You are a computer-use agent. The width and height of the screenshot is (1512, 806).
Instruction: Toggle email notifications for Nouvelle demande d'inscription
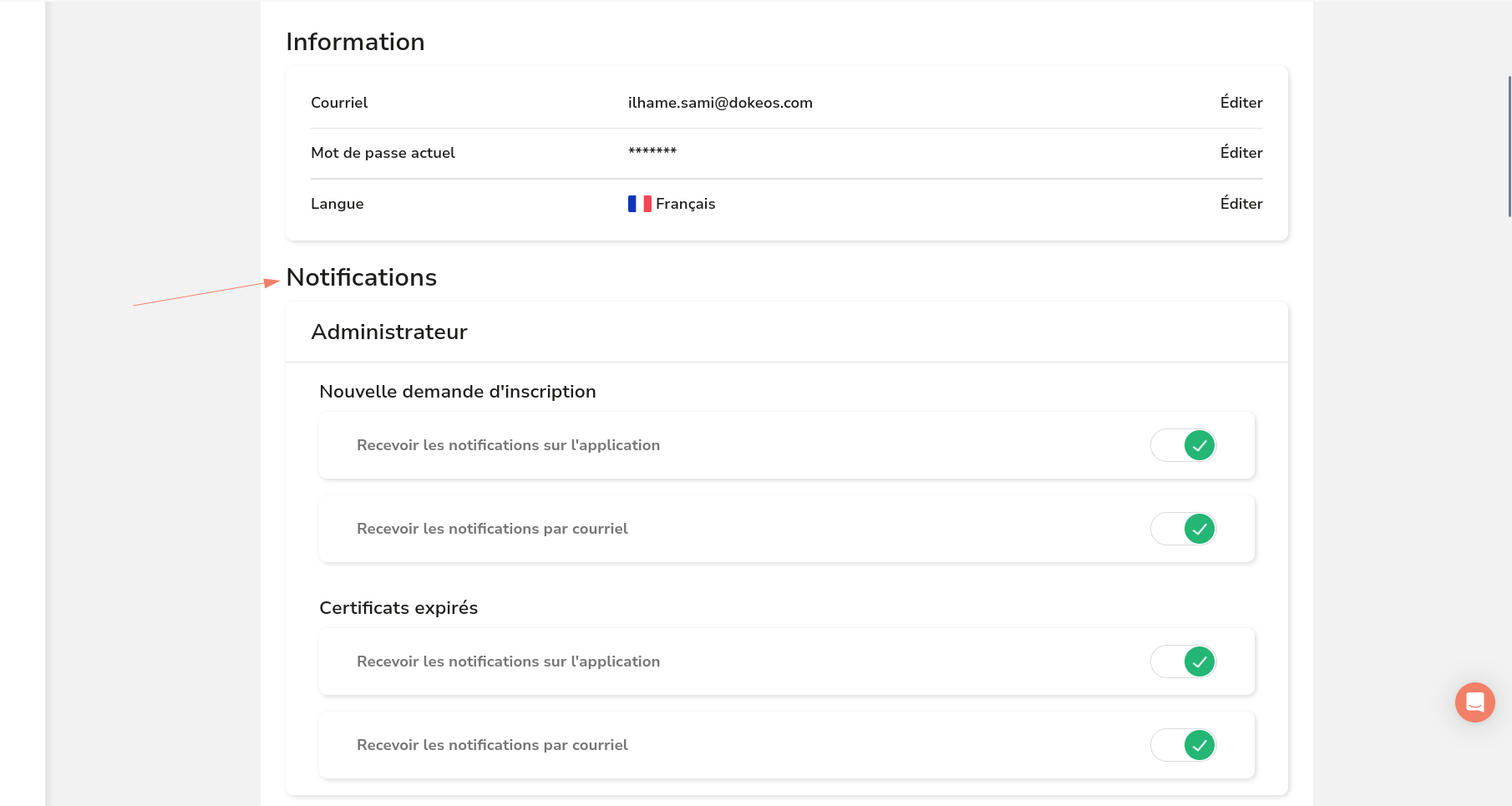click(x=1183, y=529)
